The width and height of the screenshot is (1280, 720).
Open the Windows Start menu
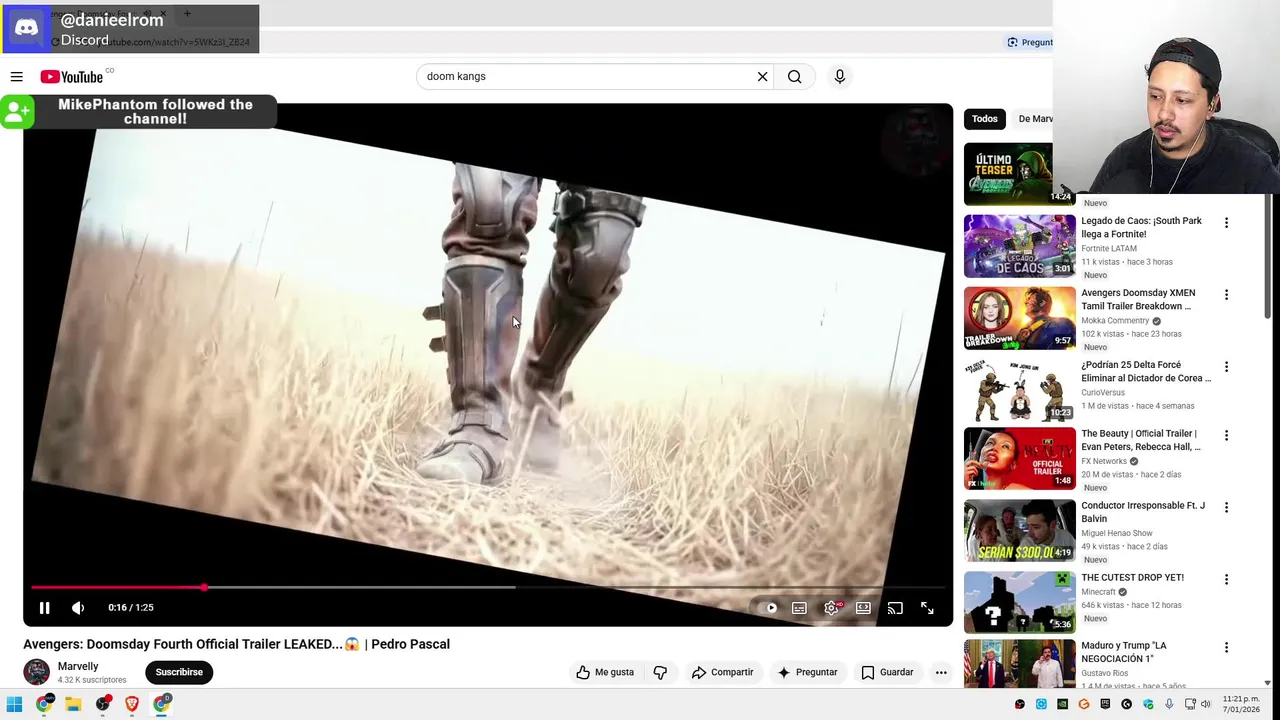tap(14, 704)
